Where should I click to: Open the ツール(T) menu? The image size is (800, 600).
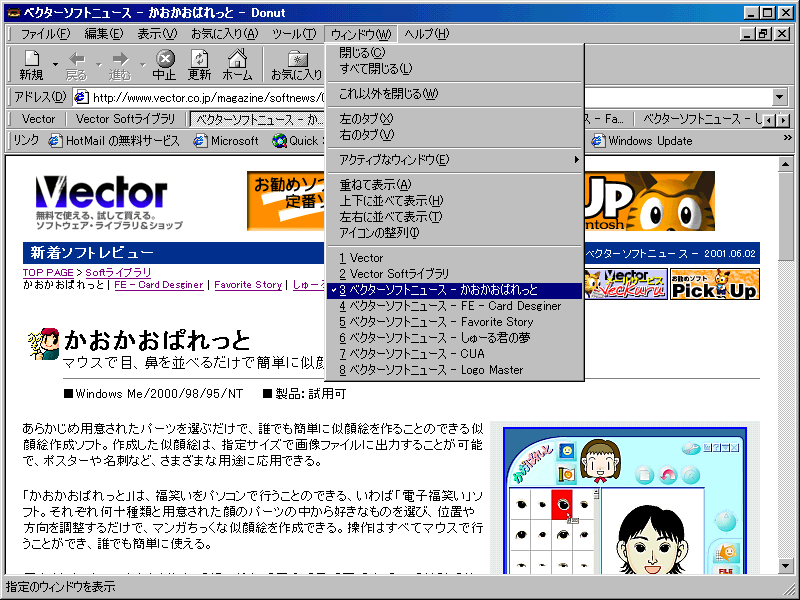tap(294, 34)
